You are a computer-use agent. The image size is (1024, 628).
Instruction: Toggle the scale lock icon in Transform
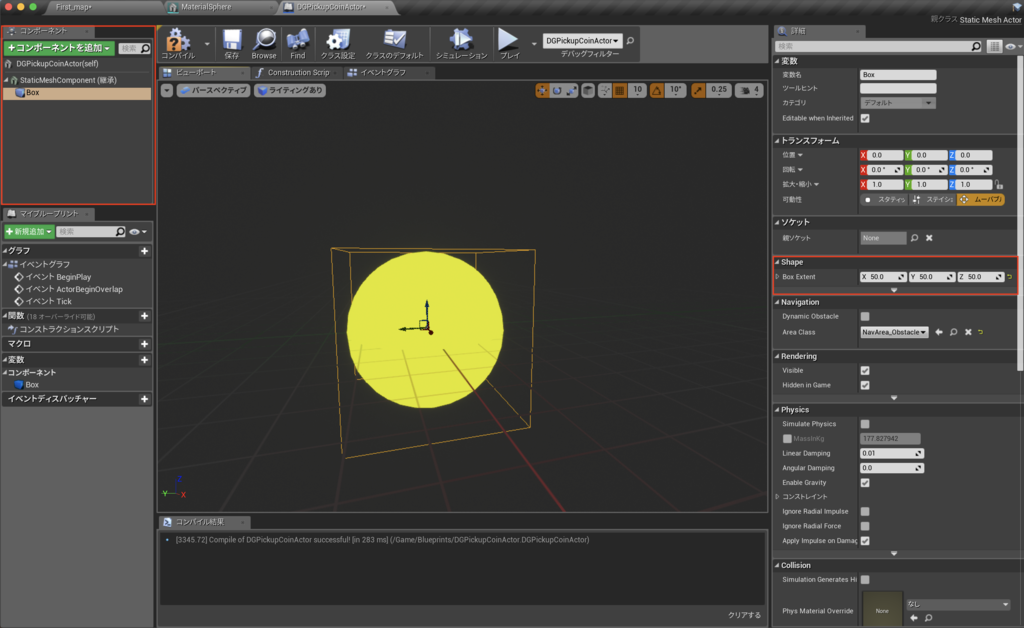(999, 185)
